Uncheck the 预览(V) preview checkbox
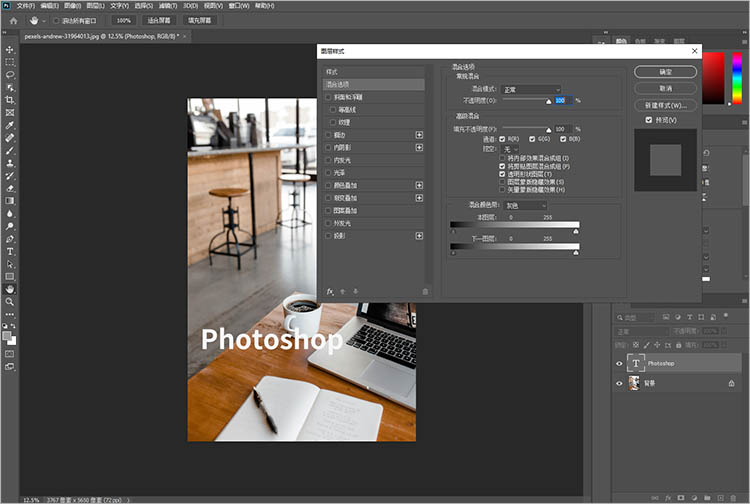This screenshot has height=504, width=750. 650,120
